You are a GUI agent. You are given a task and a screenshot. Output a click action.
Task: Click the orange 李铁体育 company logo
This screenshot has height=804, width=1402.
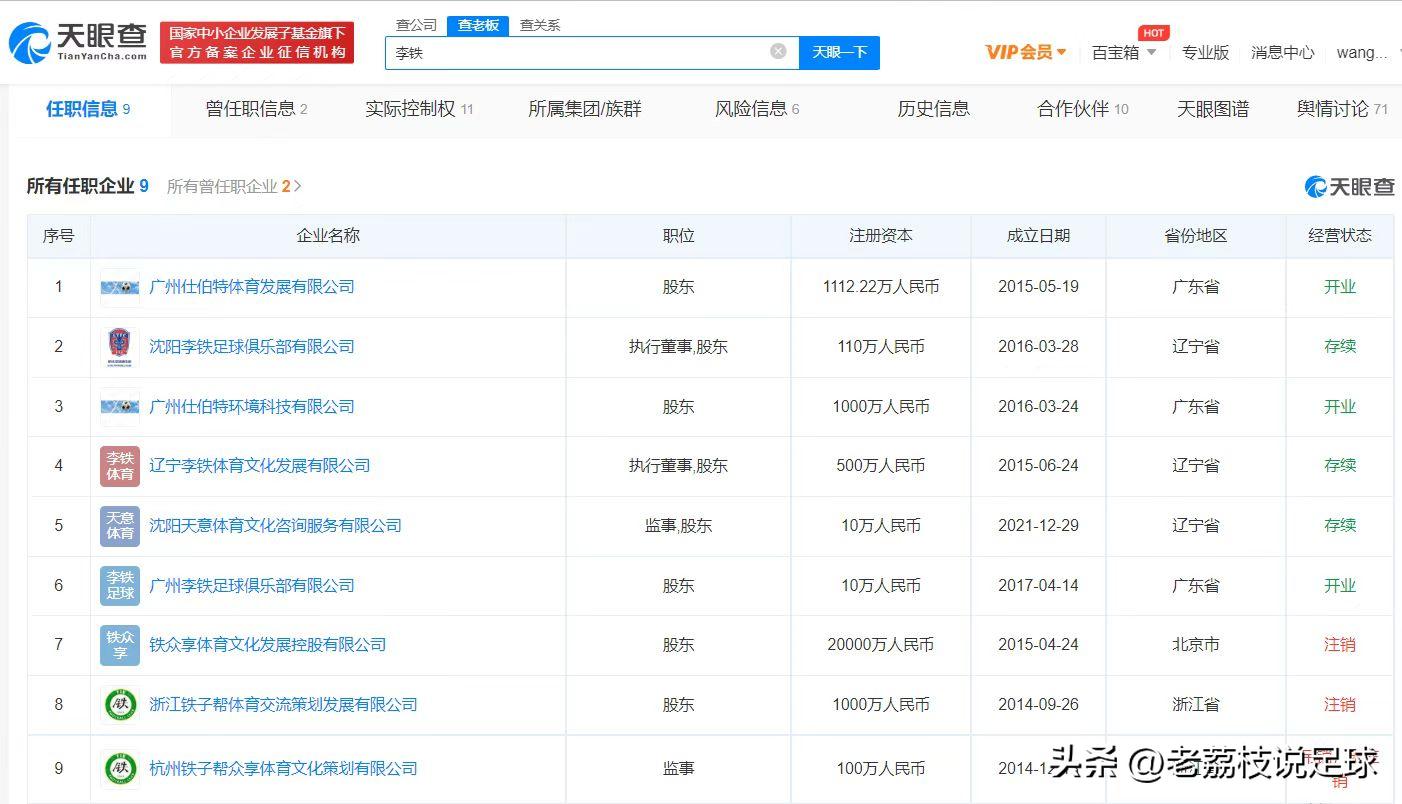coord(119,466)
